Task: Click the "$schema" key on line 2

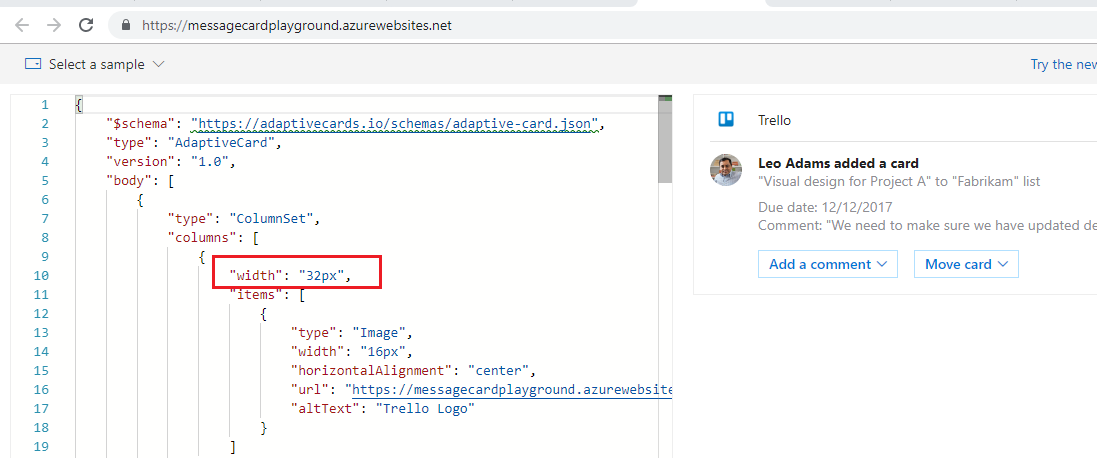Action: [x=140, y=124]
